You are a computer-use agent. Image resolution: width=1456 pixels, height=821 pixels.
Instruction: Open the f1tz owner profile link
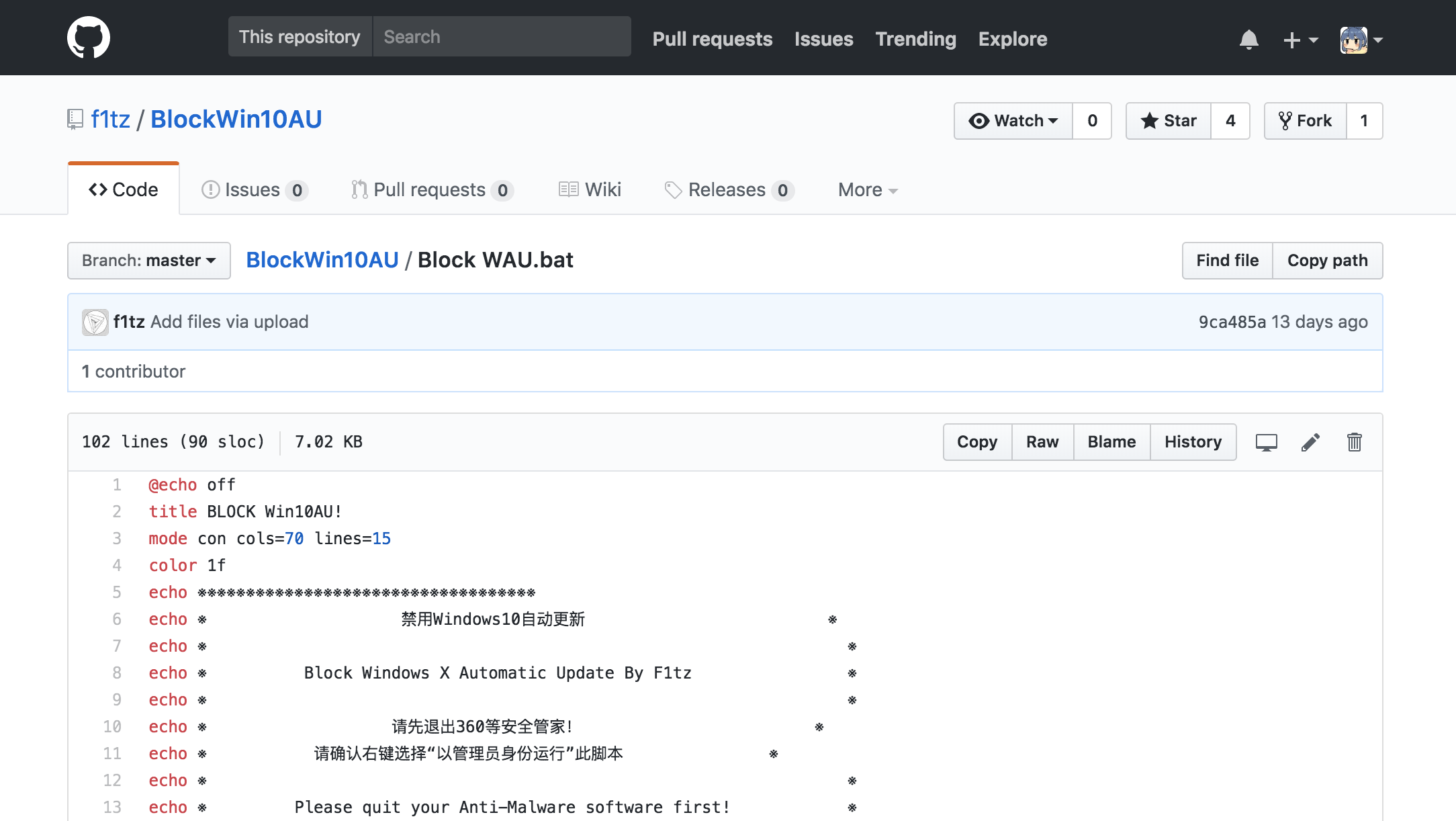(x=111, y=119)
